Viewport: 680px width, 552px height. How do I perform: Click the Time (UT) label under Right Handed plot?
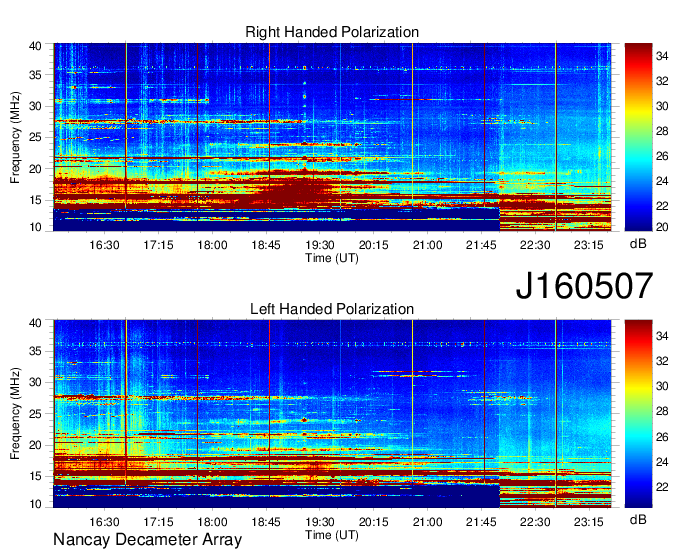click(332, 258)
